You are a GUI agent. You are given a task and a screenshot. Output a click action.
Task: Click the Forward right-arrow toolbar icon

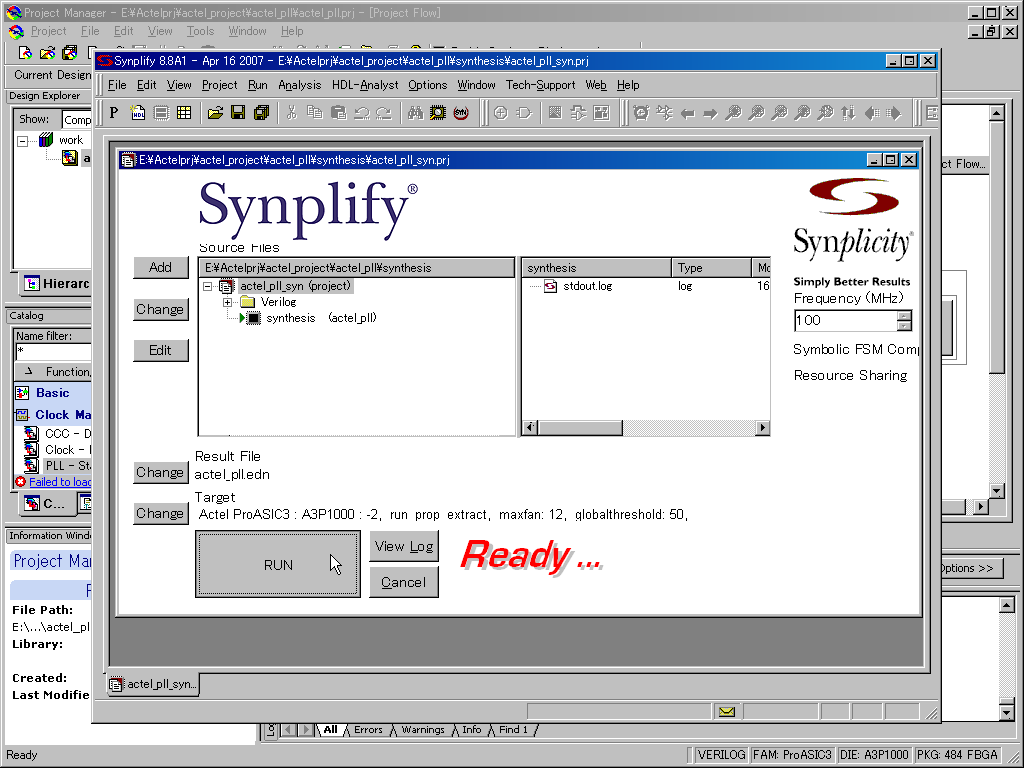710,114
